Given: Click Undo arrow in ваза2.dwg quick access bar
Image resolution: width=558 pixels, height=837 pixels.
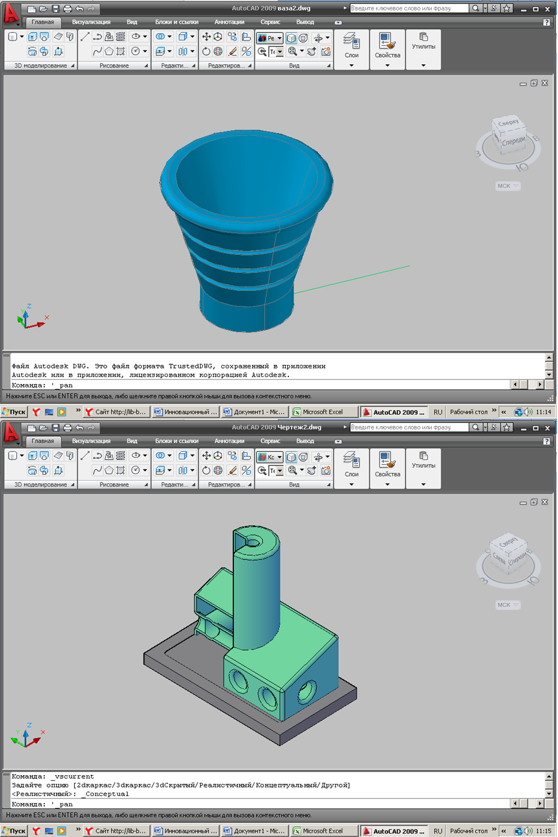Looking at the screenshot, I should 79,9.
